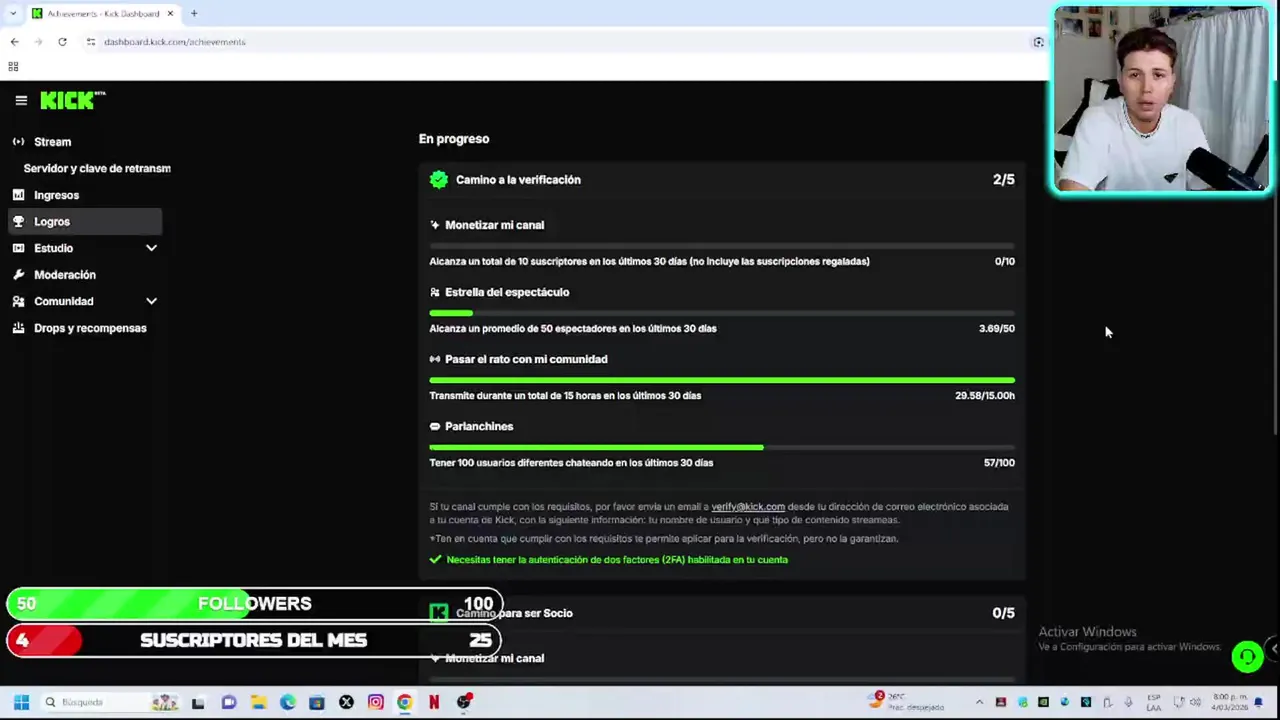
Task: Open Servidor y clave de retransm page
Action: pos(97,168)
